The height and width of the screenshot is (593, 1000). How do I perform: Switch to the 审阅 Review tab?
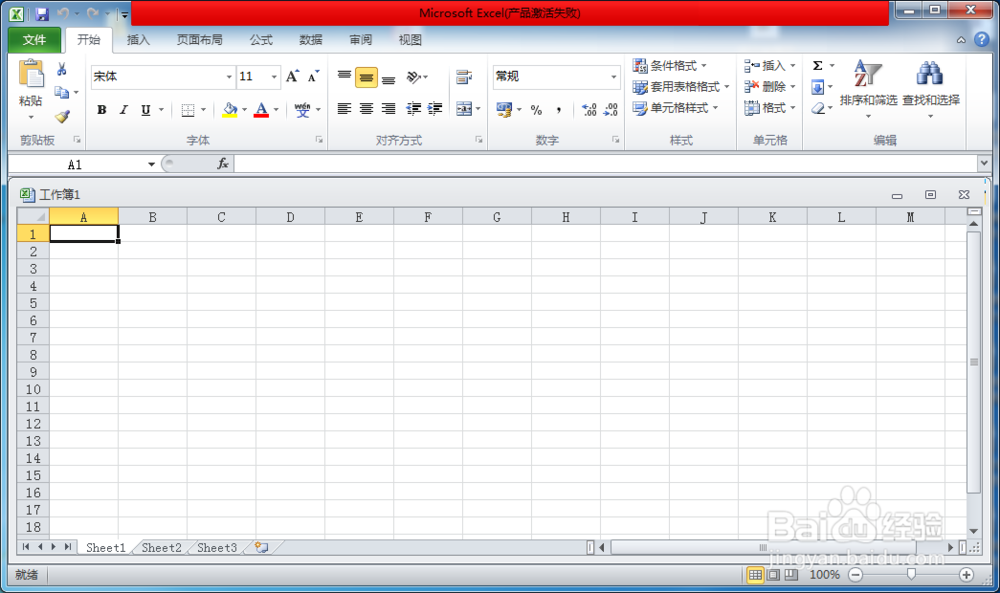click(360, 40)
